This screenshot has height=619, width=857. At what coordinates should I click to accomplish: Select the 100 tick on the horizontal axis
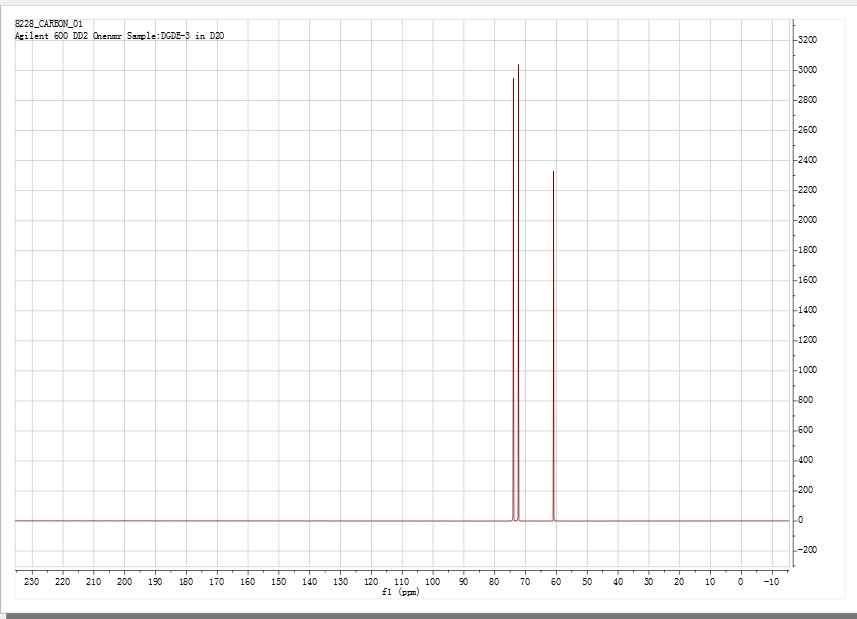point(432,582)
